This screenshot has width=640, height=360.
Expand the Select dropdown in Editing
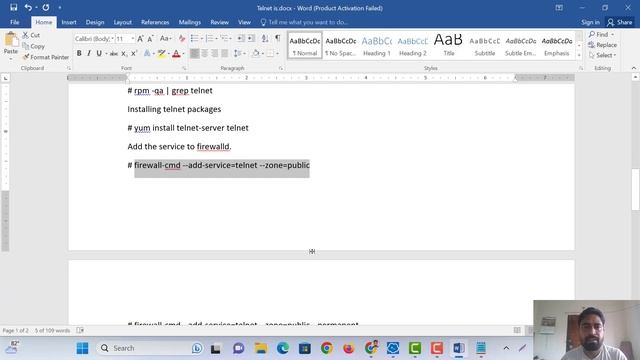click(602, 55)
